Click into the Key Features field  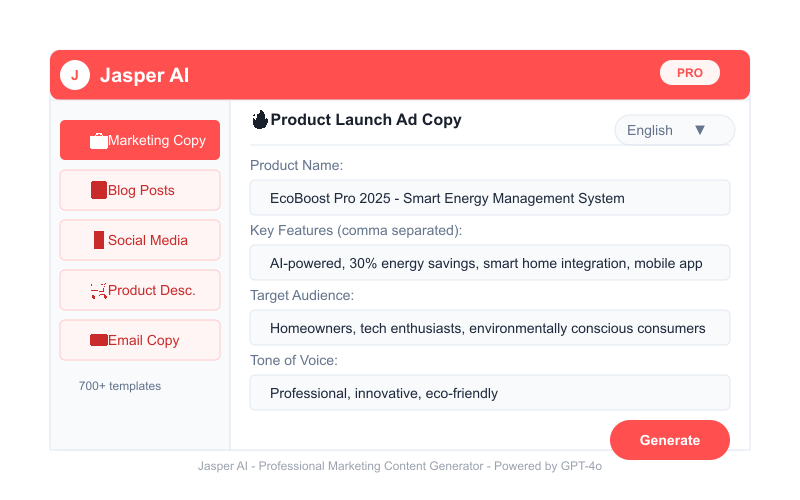pos(490,263)
